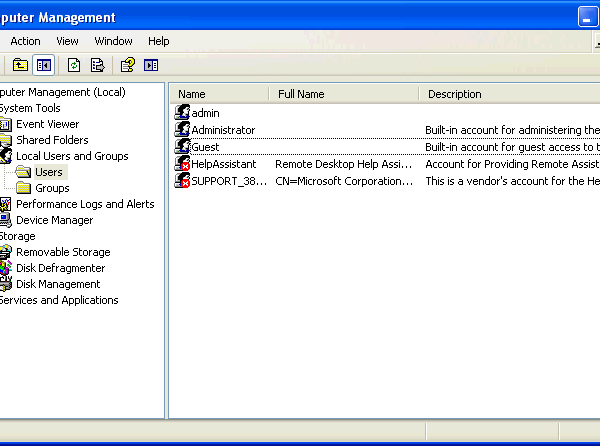This screenshot has height=446, width=600.
Task: Select Disk Defragmenter in tree
Action: point(60,268)
